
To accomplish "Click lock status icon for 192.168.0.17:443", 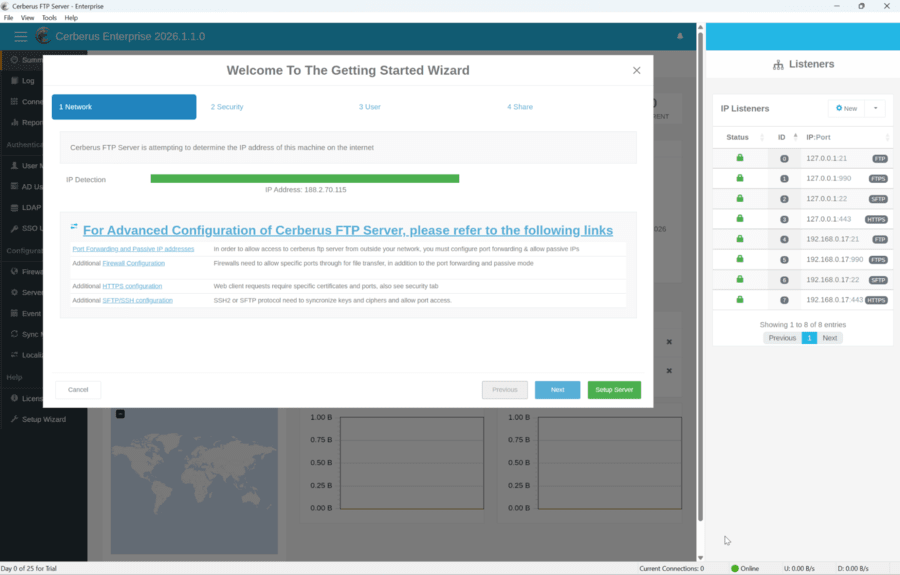I will [740, 299].
